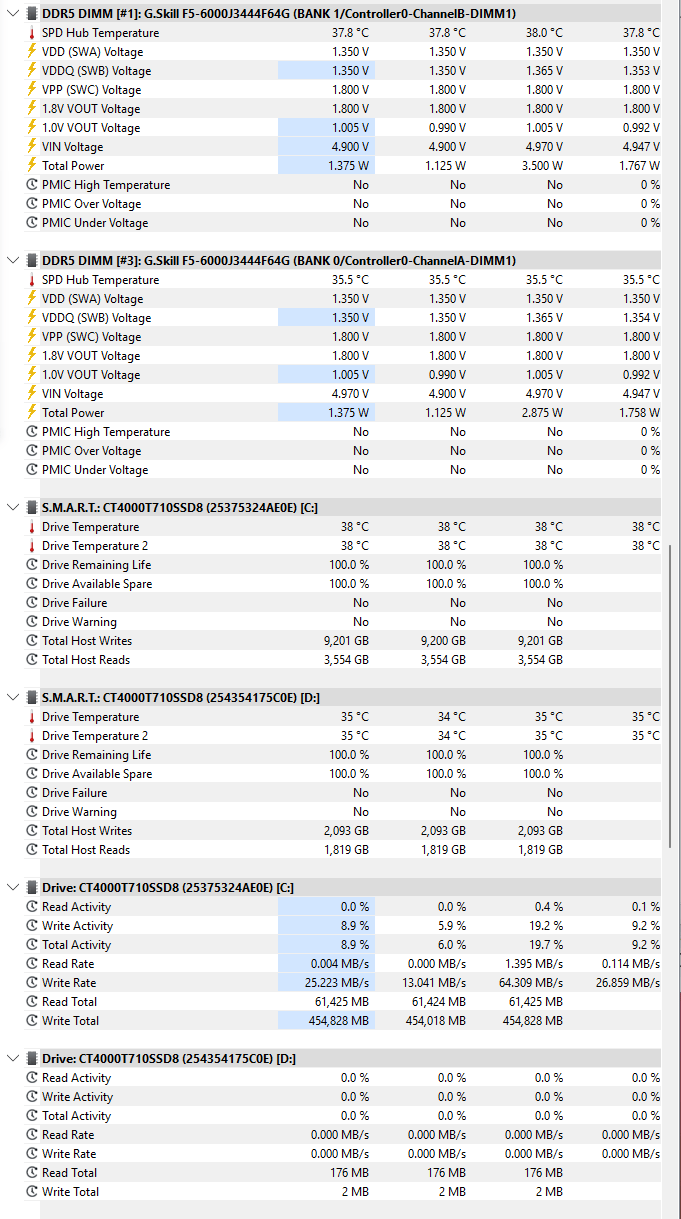Click thermometer icon for C: Drive Temperature 2
This screenshot has height=1219, width=681.
tap(32, 546)
